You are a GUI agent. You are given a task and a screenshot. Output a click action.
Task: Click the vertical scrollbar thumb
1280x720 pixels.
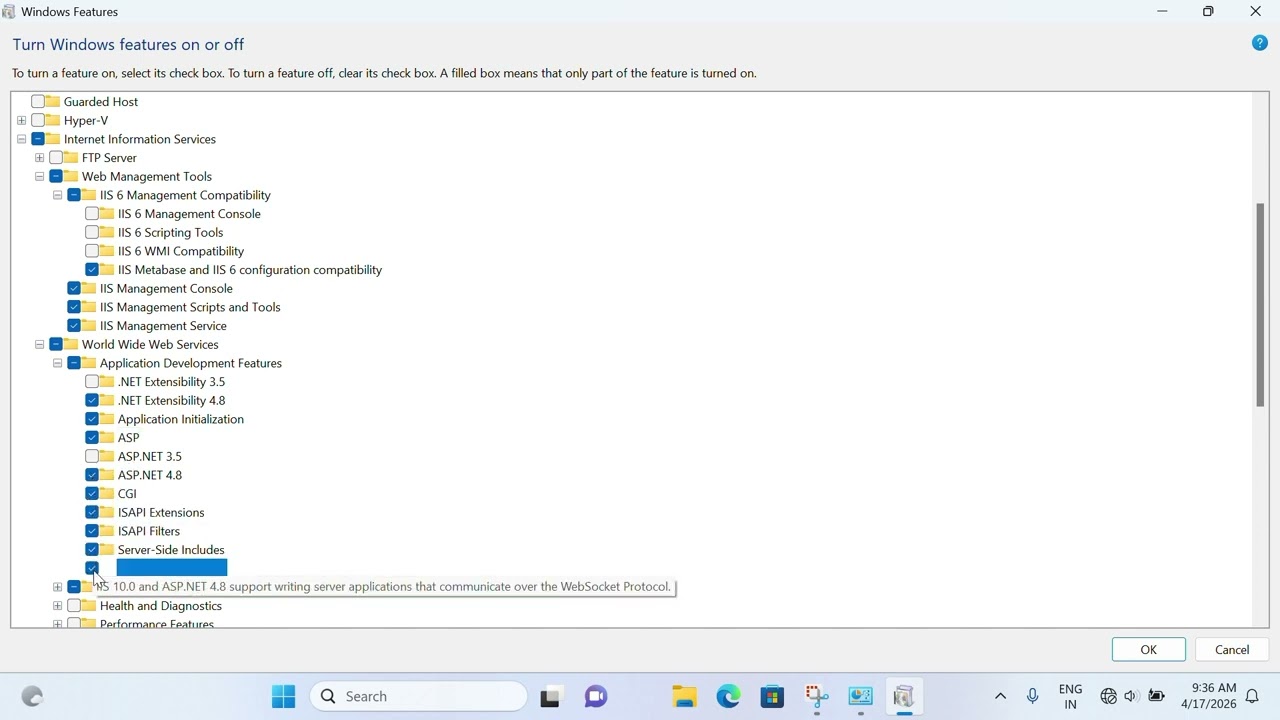pos(1260,305)
